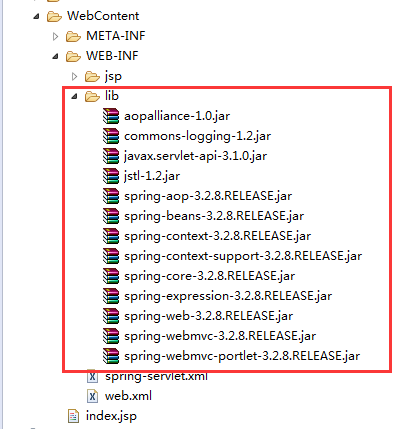Click the META-INF folder icon
This screenshot has height=429, width=403.
point(73,36)
